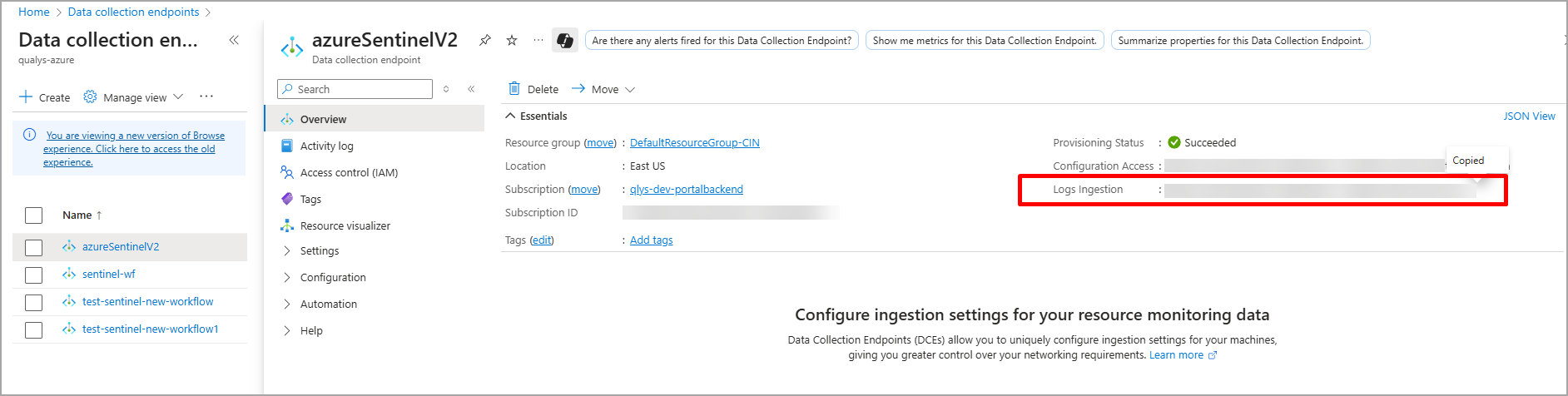The image size is (1568, 396).
Task: Open Manage view settings
Action: (133, 97)
